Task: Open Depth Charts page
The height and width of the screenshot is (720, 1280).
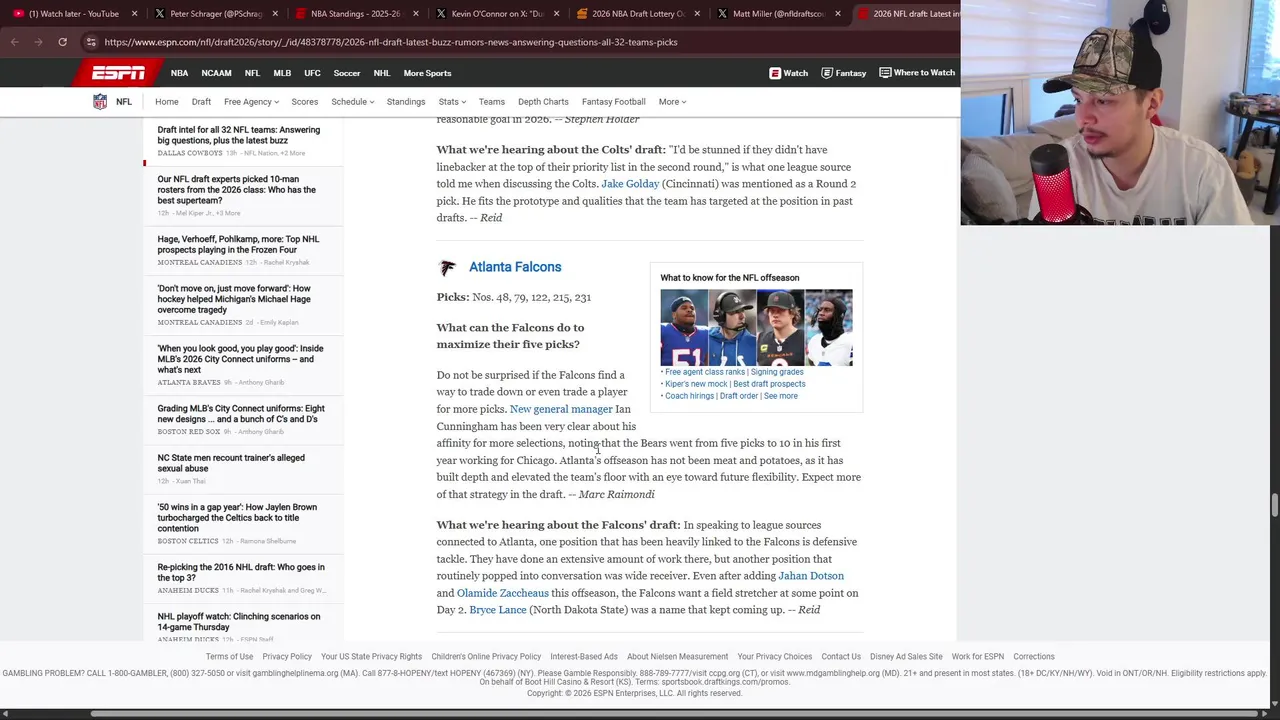Action: 543,102
